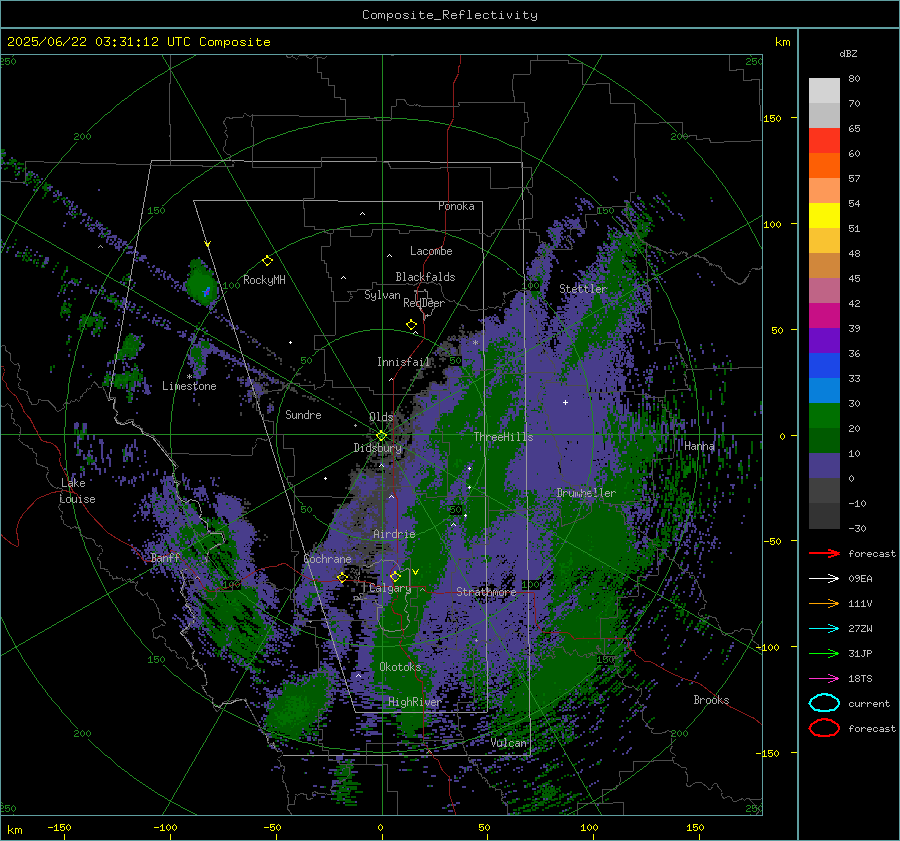Select the 39 dBZ magenta color swatch

tap(824, 316)
